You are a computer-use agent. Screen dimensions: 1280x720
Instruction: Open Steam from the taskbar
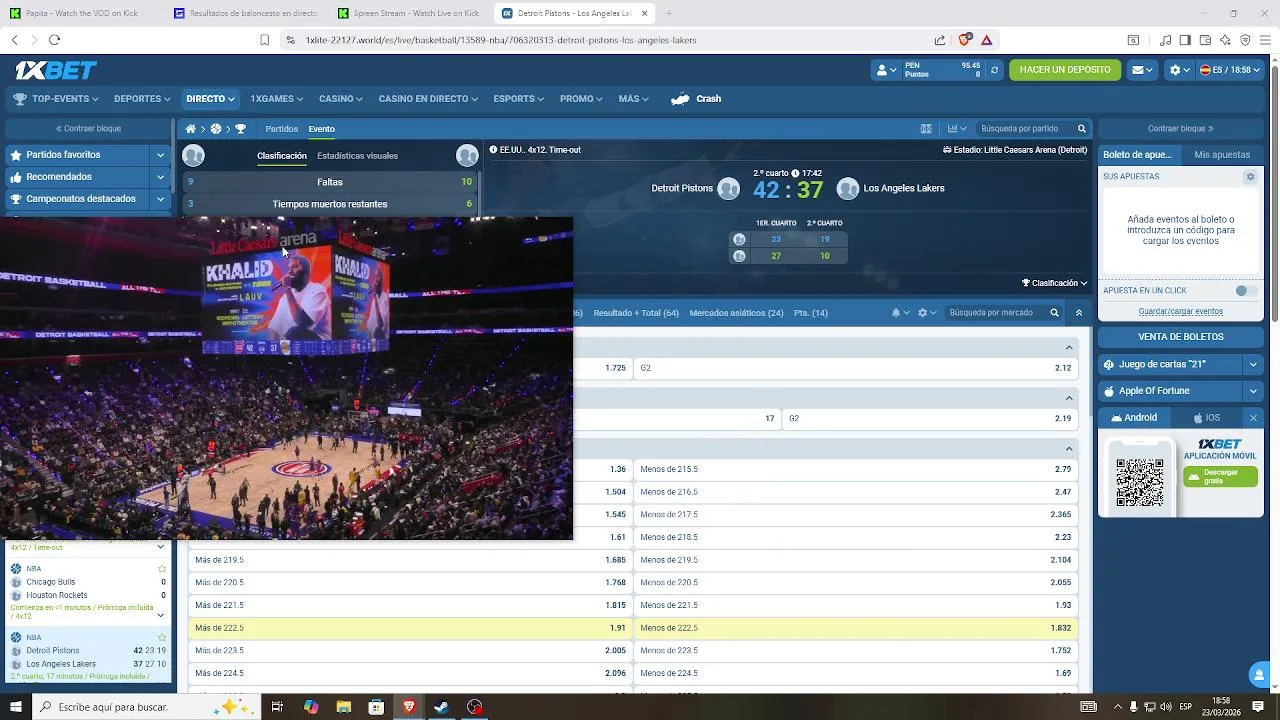tap(441, 707)
